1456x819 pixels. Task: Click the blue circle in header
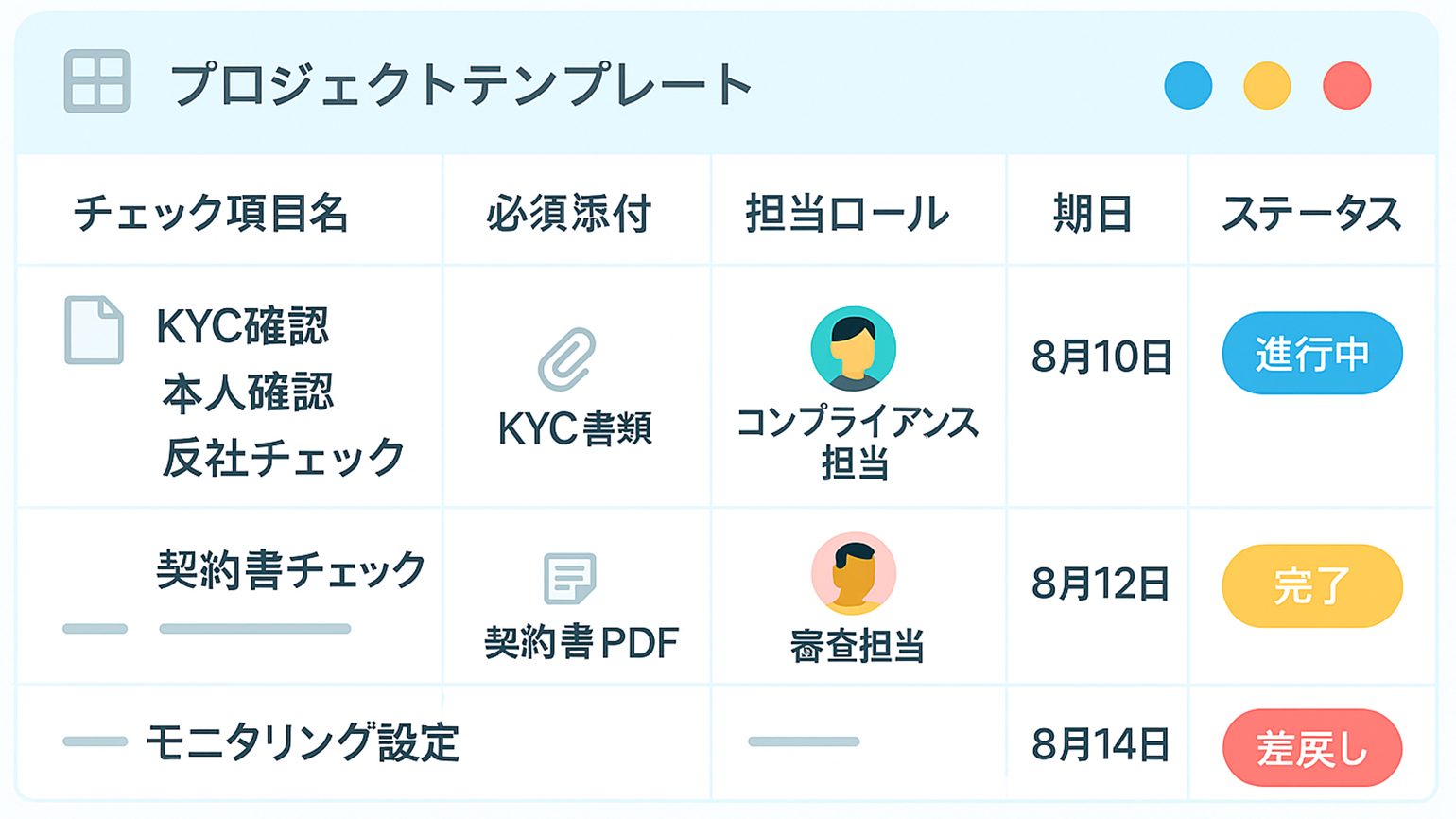(1188, 85)
